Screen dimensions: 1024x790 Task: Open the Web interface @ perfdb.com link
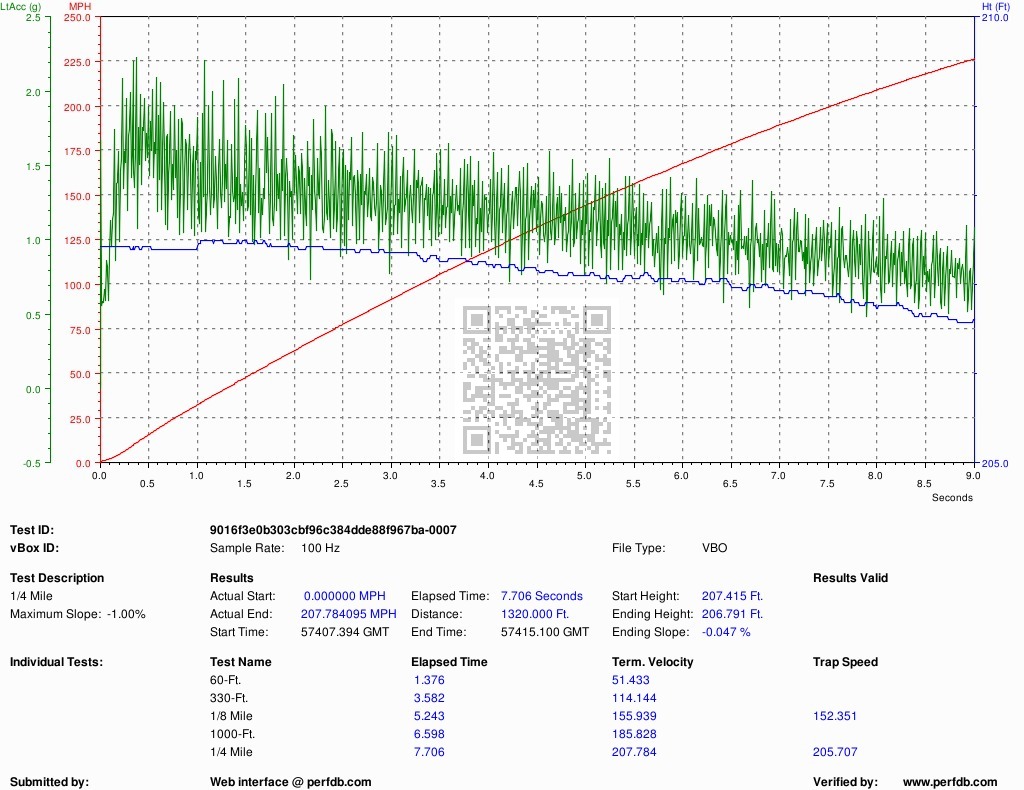(290, 782)
